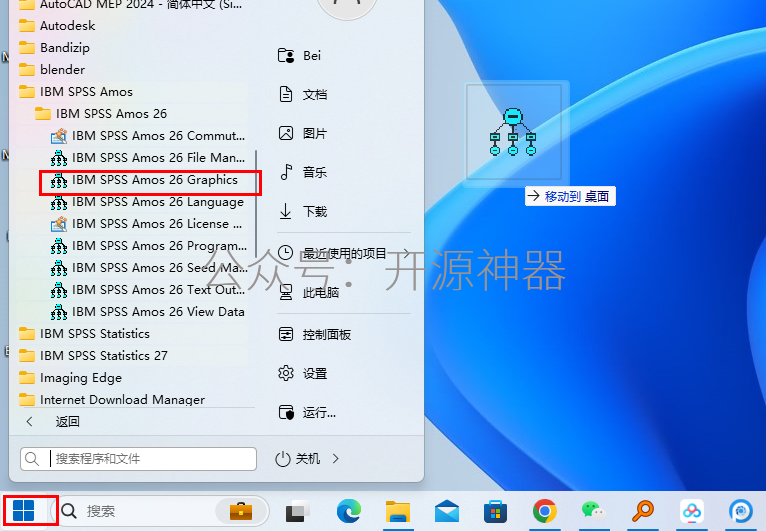Open 此电脑 This PC

tap(308, 293)
